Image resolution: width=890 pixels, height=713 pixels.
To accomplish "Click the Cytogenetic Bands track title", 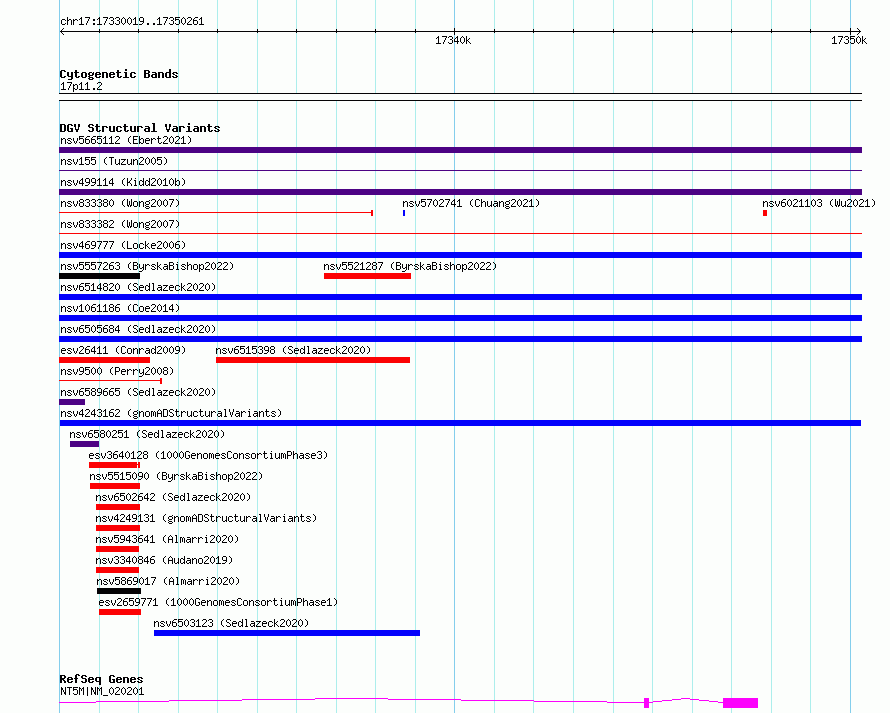I will click(x=119, y=74).
